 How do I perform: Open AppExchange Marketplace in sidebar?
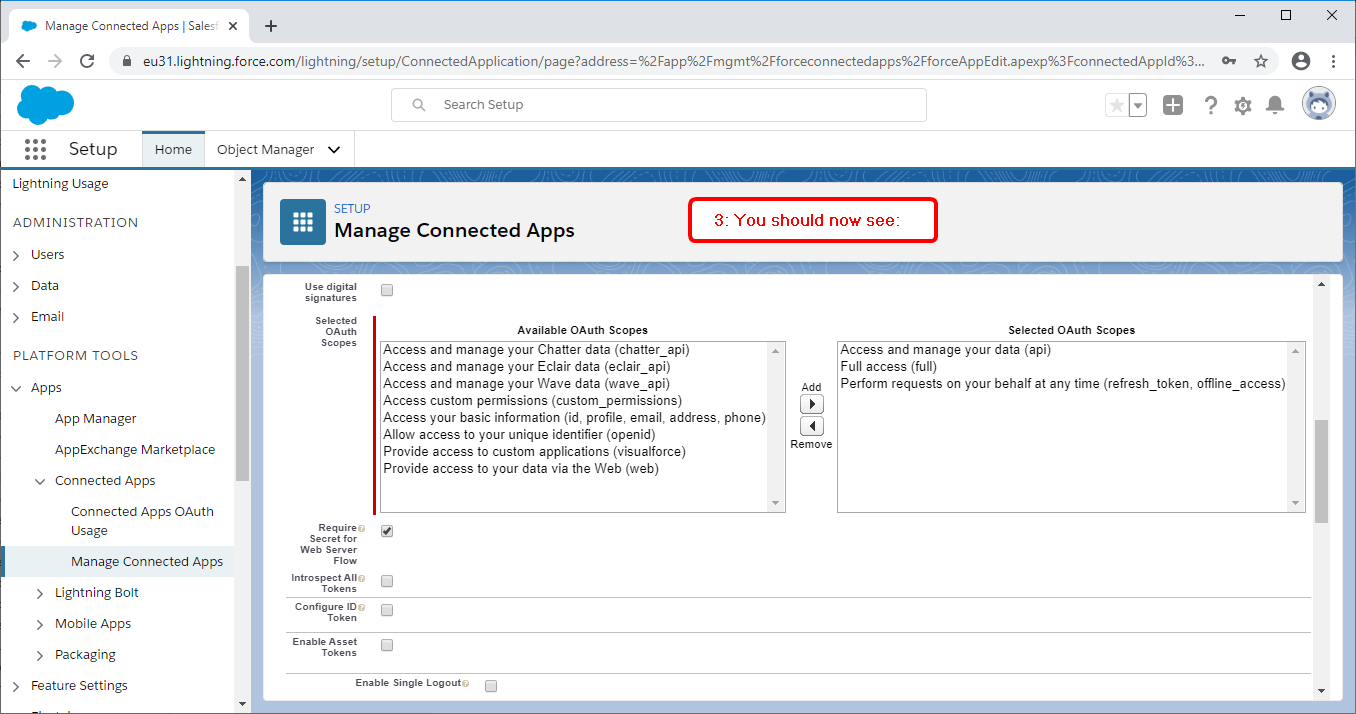click(135, 450)
